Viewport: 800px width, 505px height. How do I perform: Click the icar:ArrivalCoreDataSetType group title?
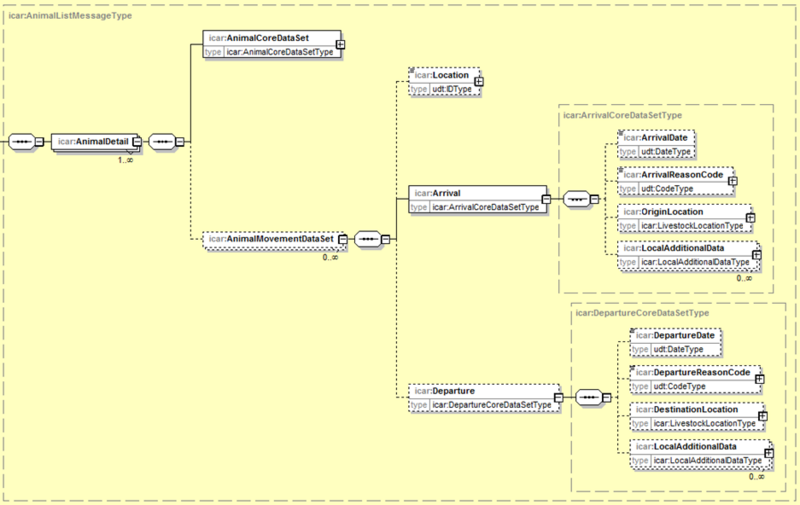[x=622, y=115]
